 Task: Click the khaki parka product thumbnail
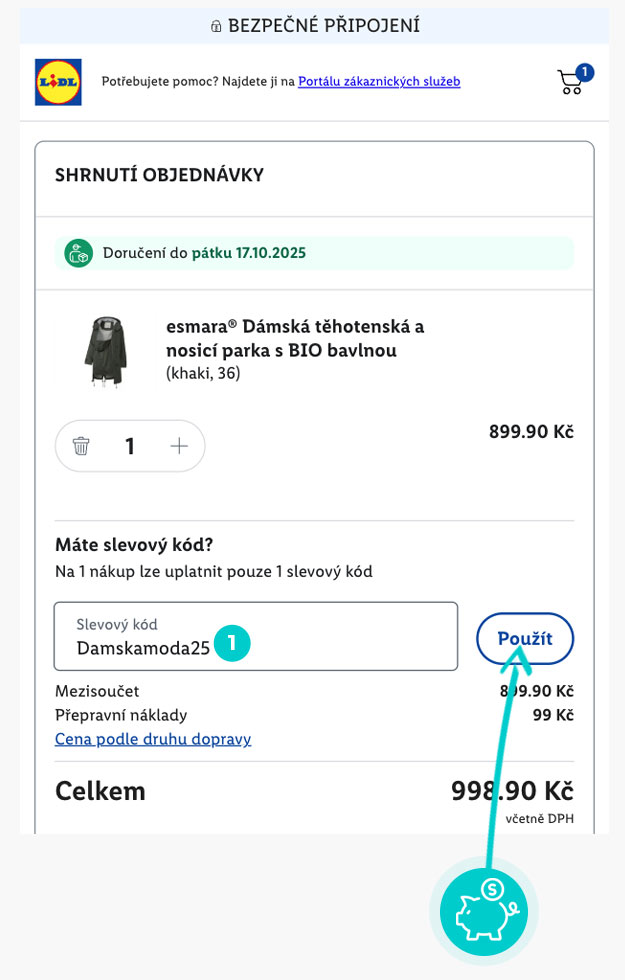point(102,351)
